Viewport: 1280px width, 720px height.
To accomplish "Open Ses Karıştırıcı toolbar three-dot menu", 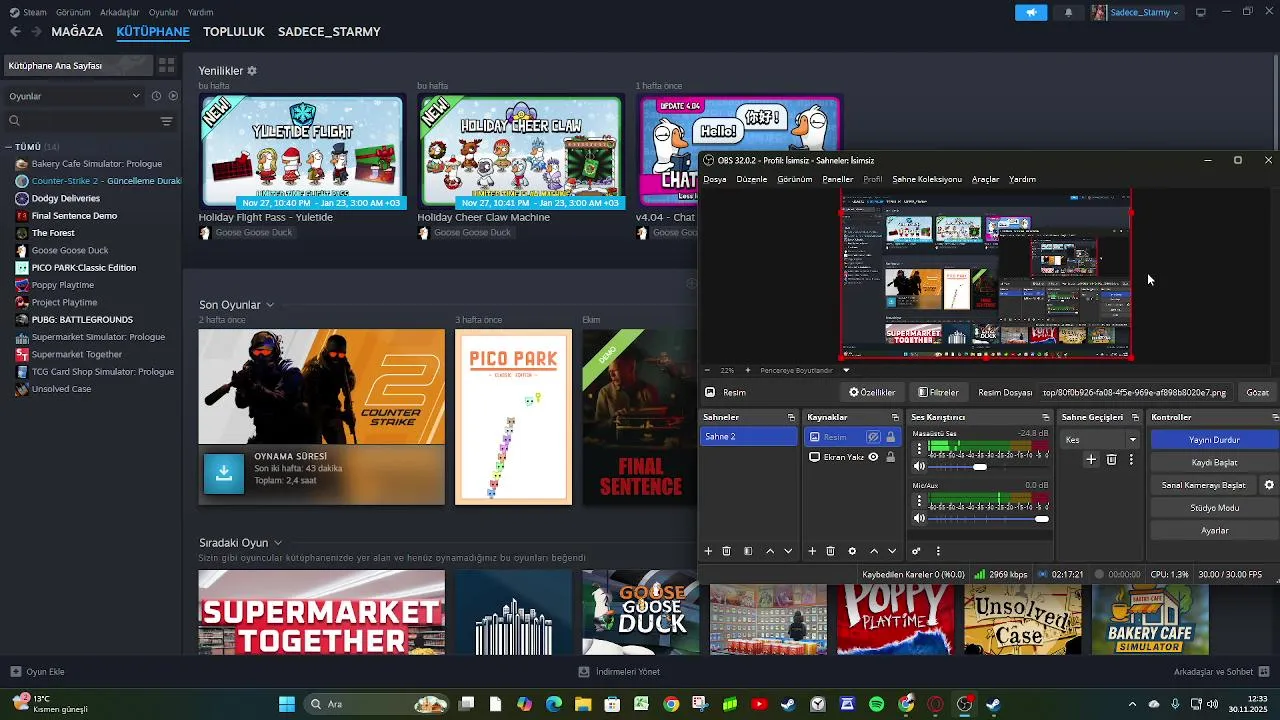I will [938, 551].
